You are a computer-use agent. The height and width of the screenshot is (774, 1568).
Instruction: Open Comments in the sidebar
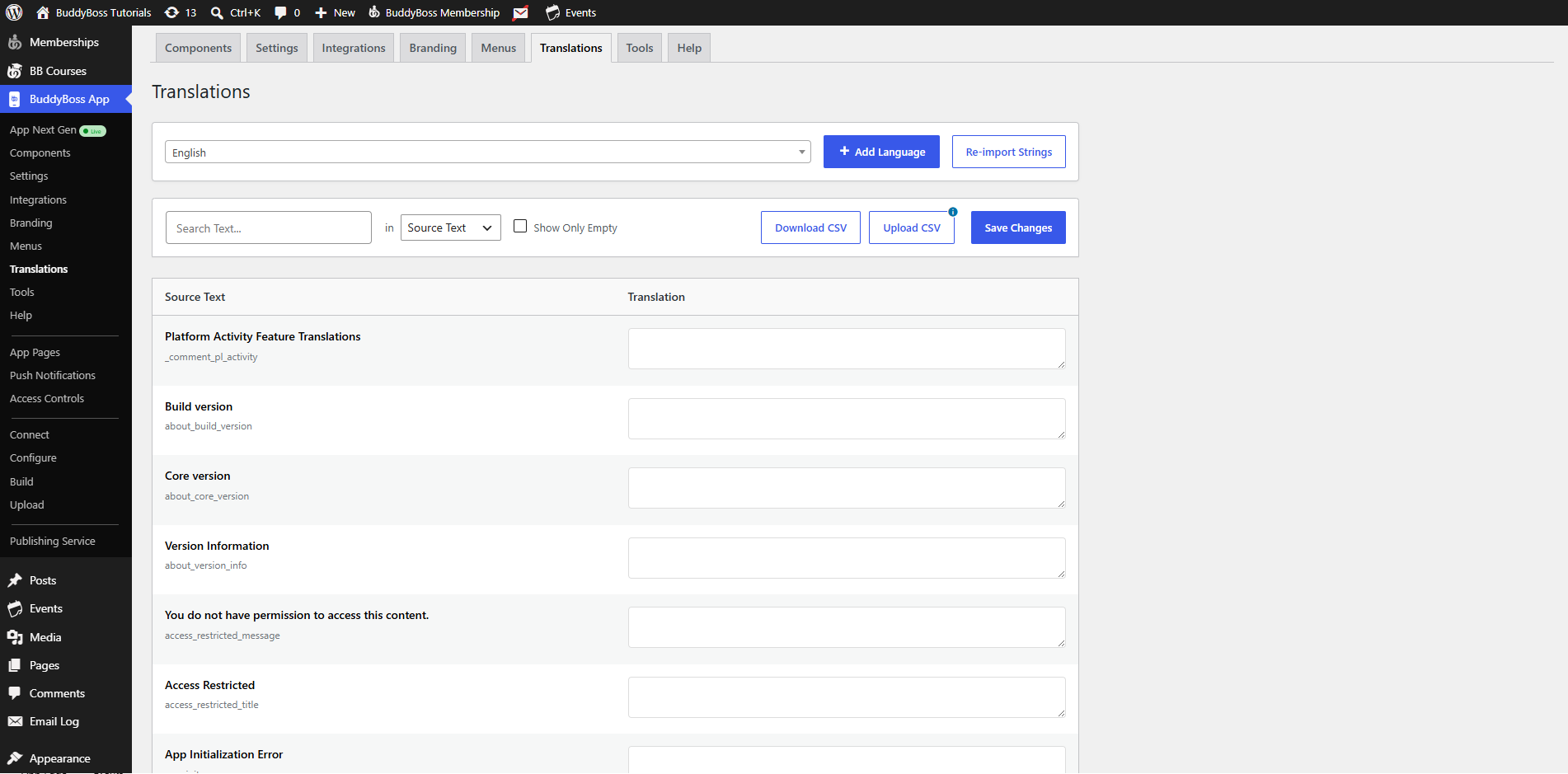pos(66,693)
